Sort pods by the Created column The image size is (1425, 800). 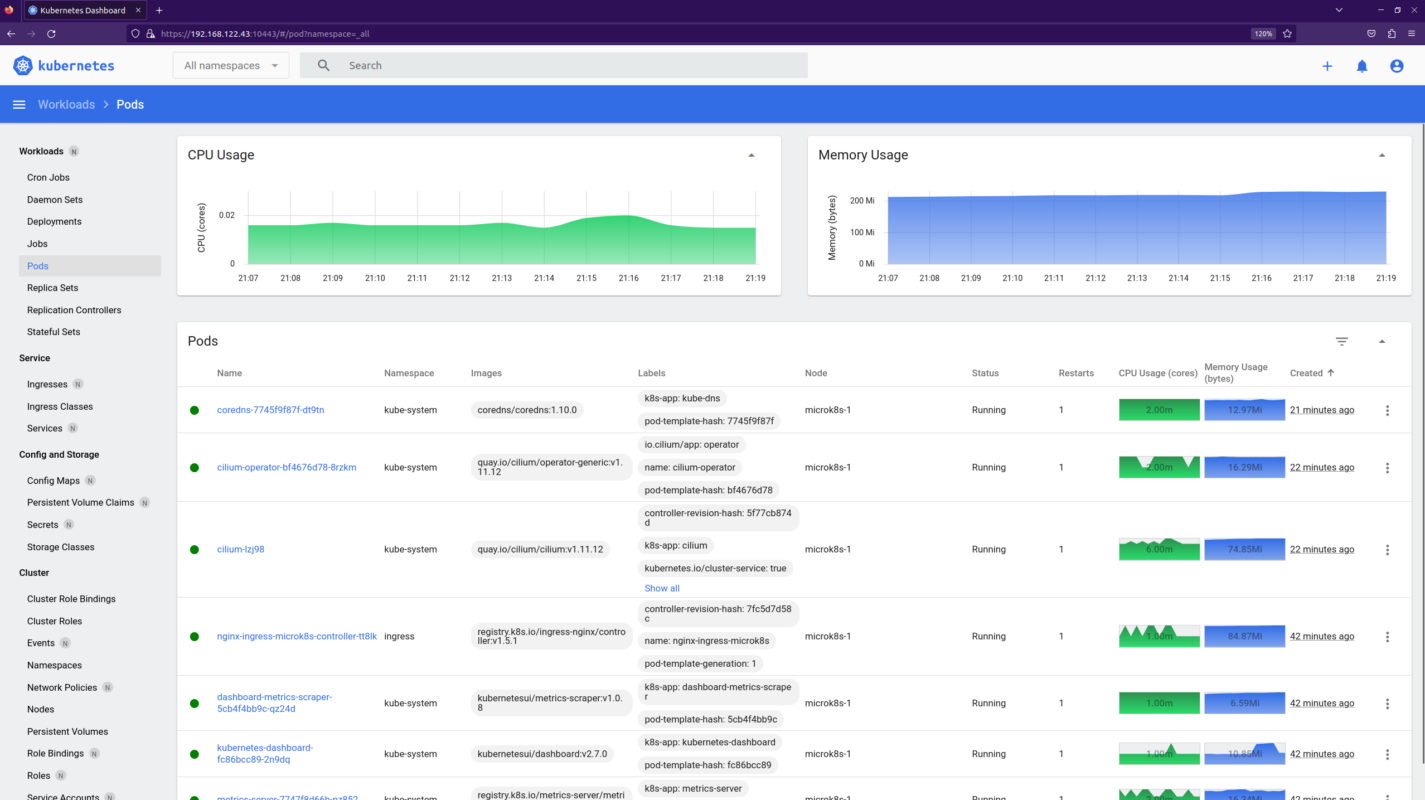1308,373
